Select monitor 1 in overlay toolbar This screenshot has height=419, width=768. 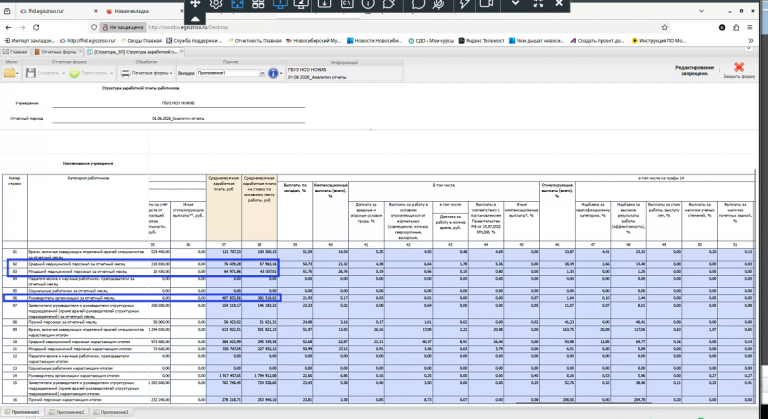280,4
